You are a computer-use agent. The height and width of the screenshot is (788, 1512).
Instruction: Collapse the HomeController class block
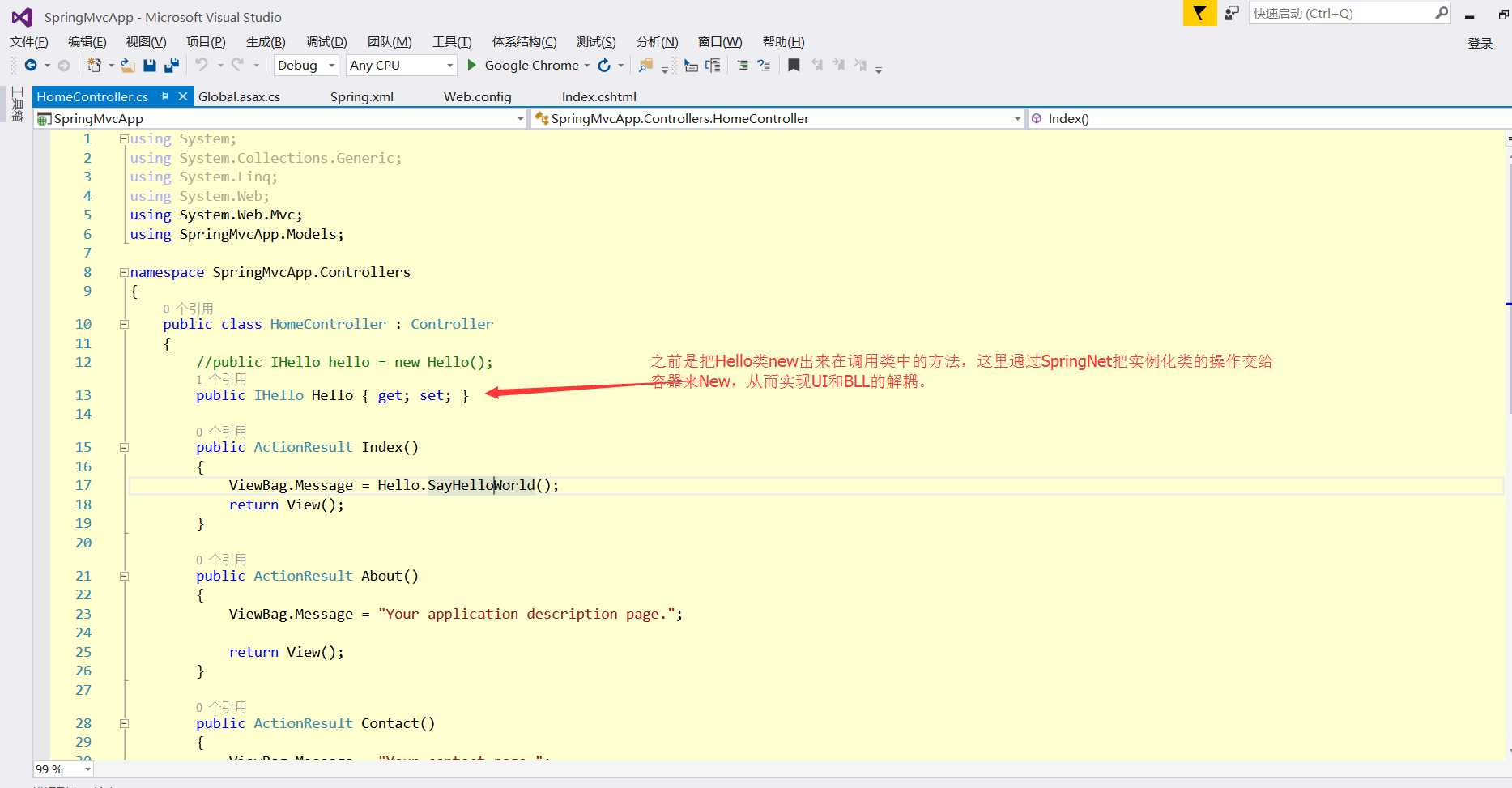(124, 324)
